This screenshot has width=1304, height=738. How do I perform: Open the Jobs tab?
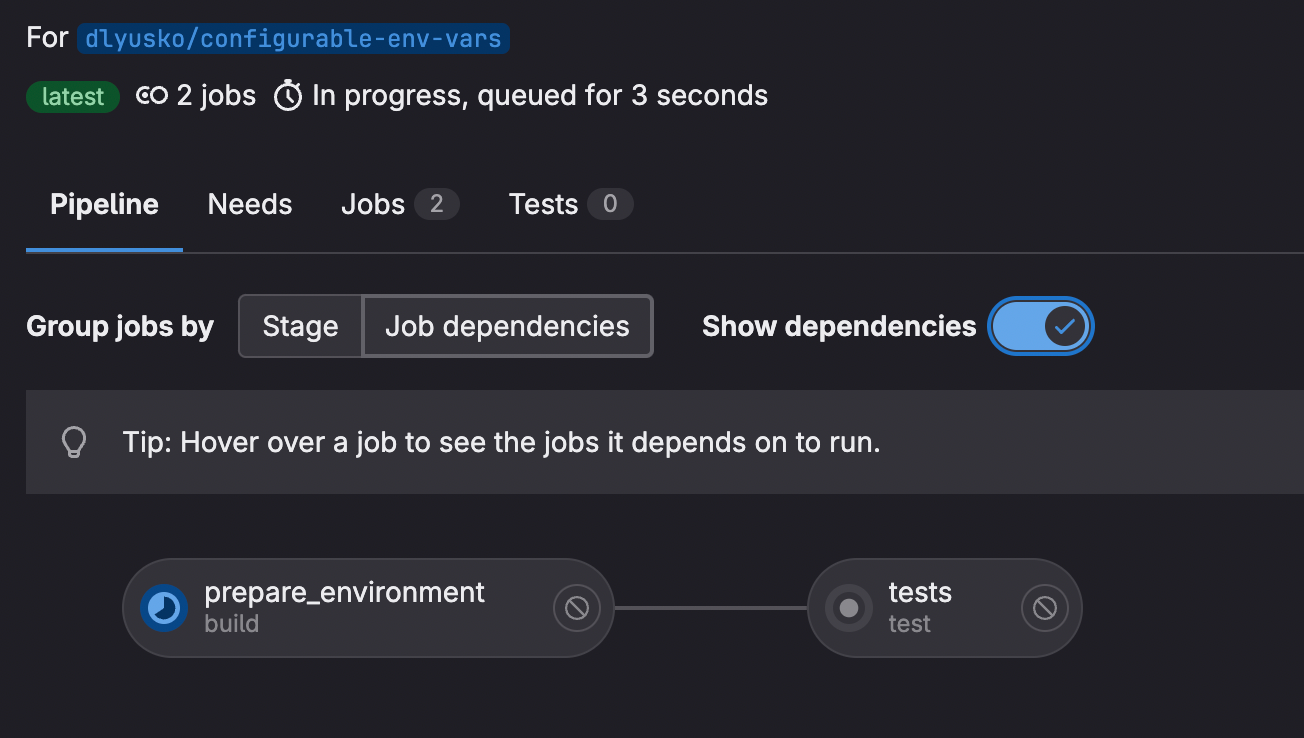point(400,205)
